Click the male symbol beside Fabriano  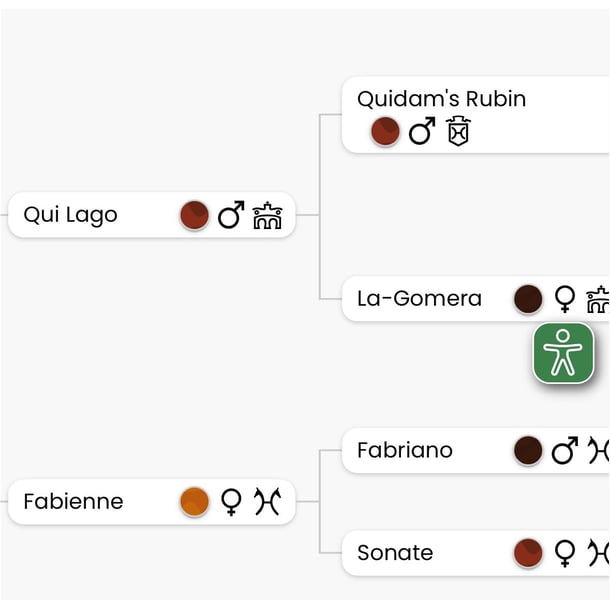pyautogui.click(x=565, y=451)
